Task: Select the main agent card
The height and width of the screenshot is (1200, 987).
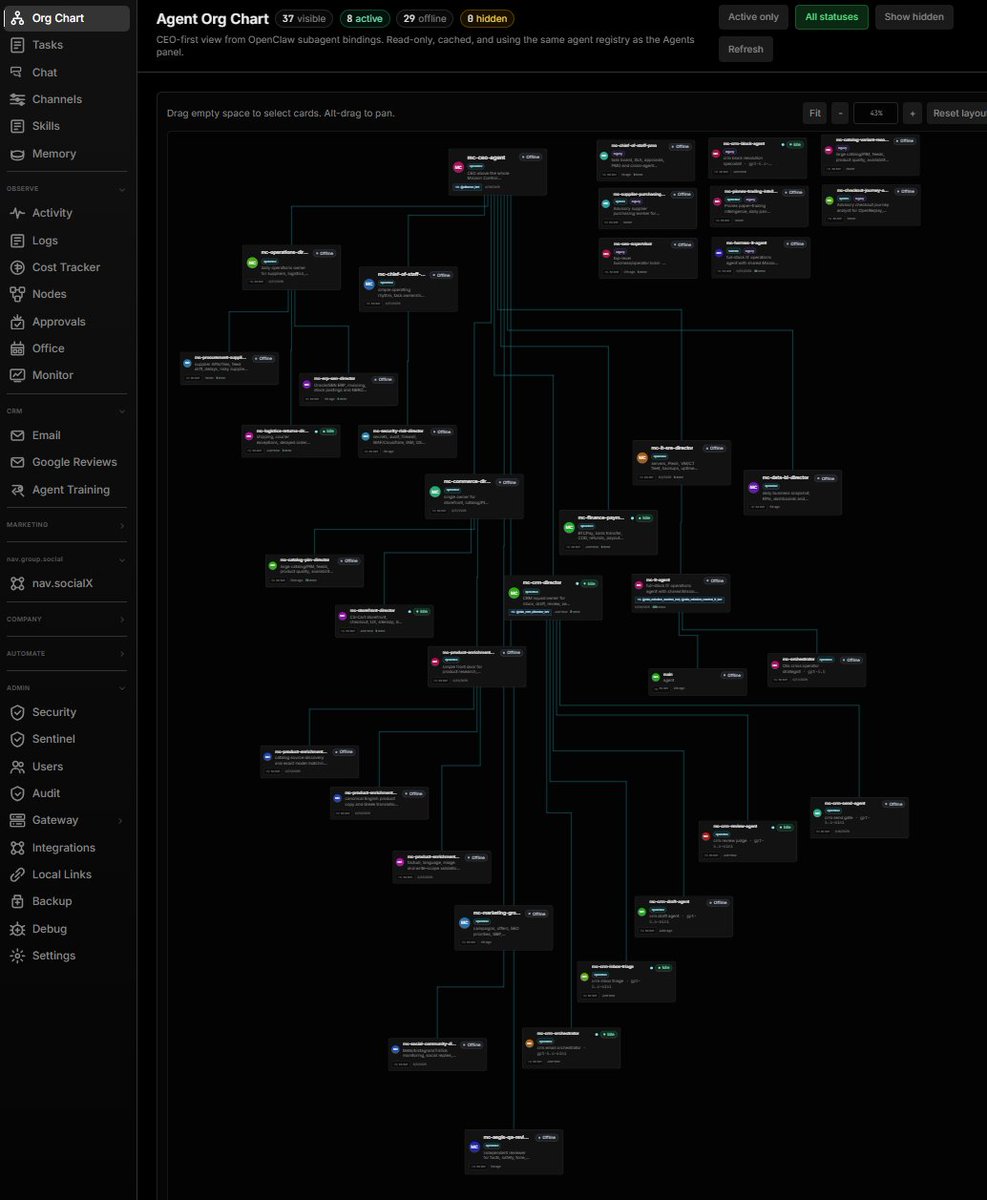Action: point(698,682)
